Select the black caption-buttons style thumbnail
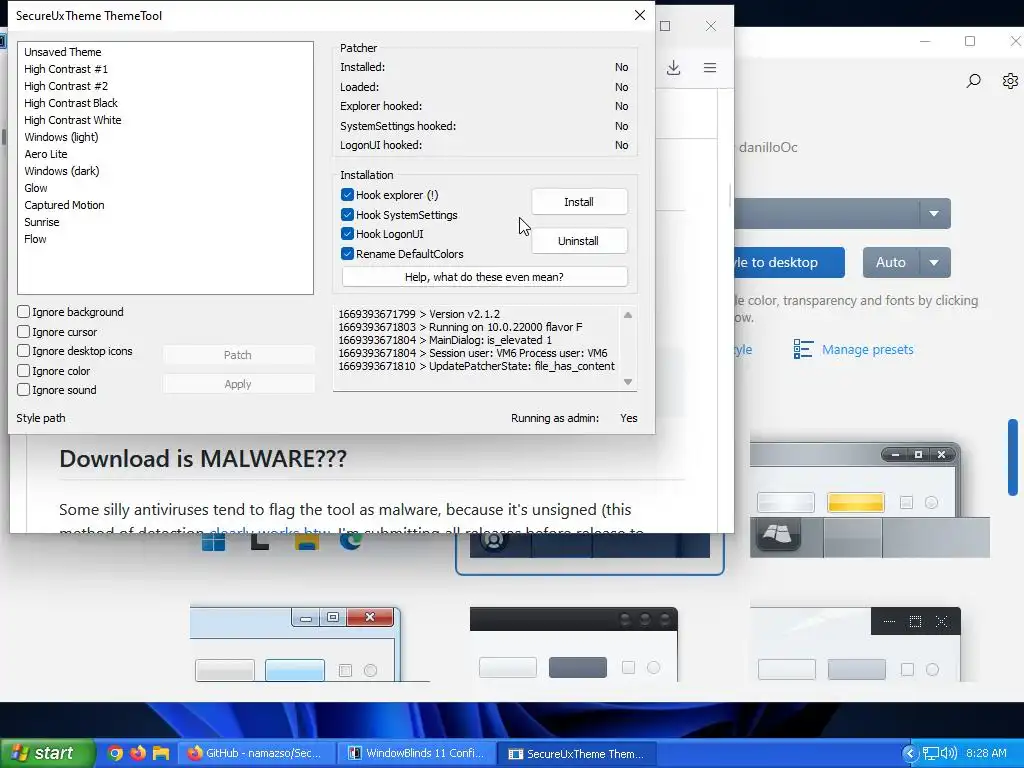Image resolution: width=1024 pixels, height=768 pixels. point(855,644)
